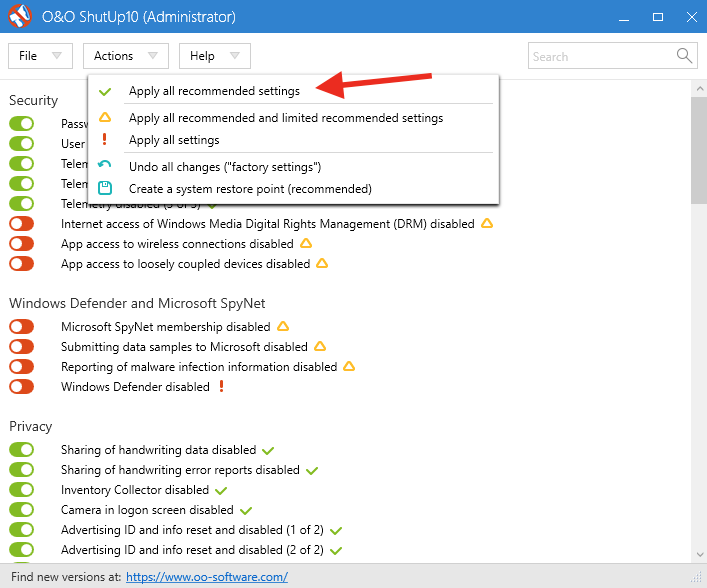The width and height of the screenshot is (707, 588).
Task: Select Apply all recommended settings
Action: pyautogui.click(x=214, y=91)
